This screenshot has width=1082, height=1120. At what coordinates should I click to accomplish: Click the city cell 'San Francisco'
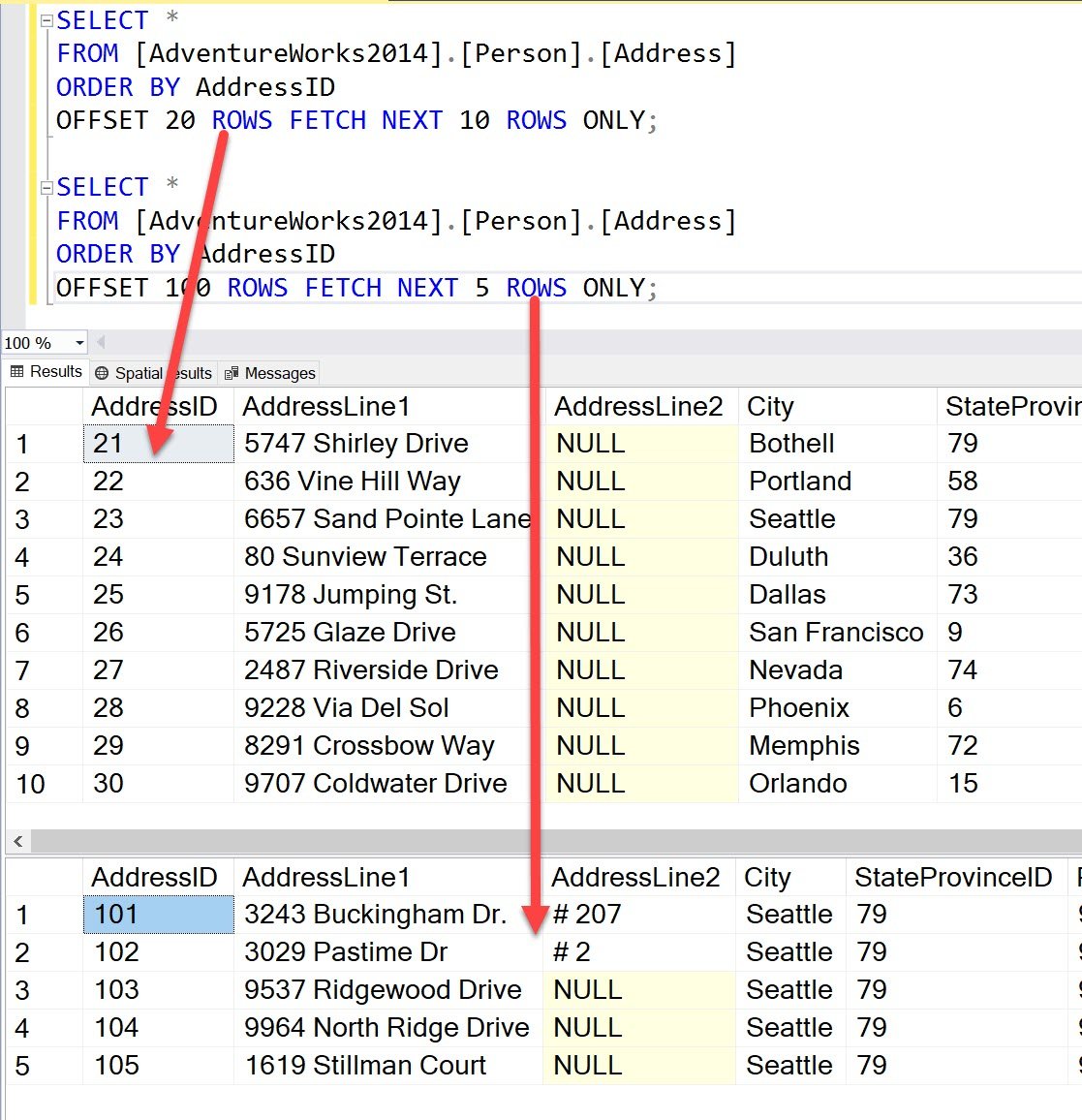pos(836,633)
